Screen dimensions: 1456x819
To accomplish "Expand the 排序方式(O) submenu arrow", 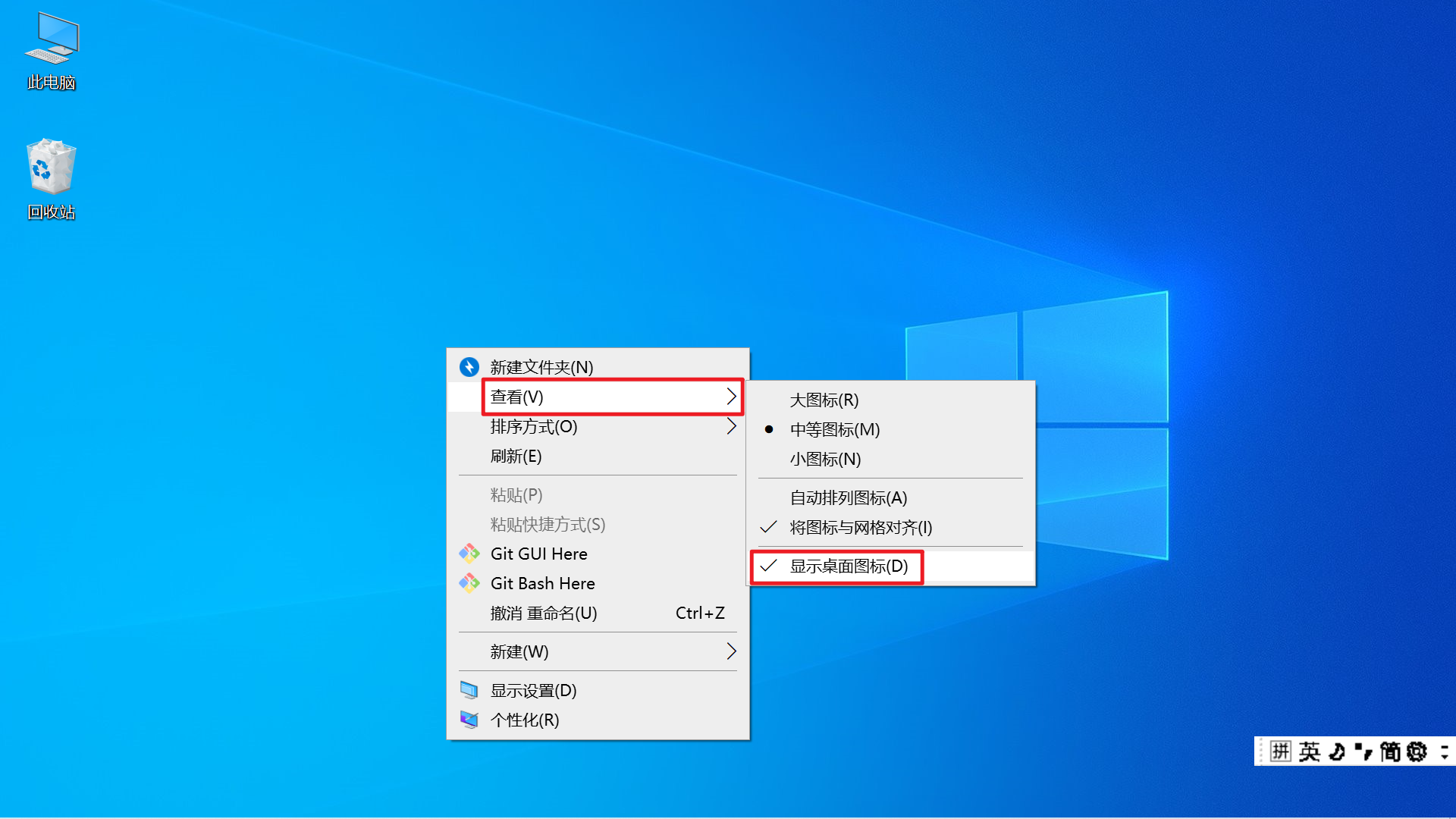I will click(731, 426).
